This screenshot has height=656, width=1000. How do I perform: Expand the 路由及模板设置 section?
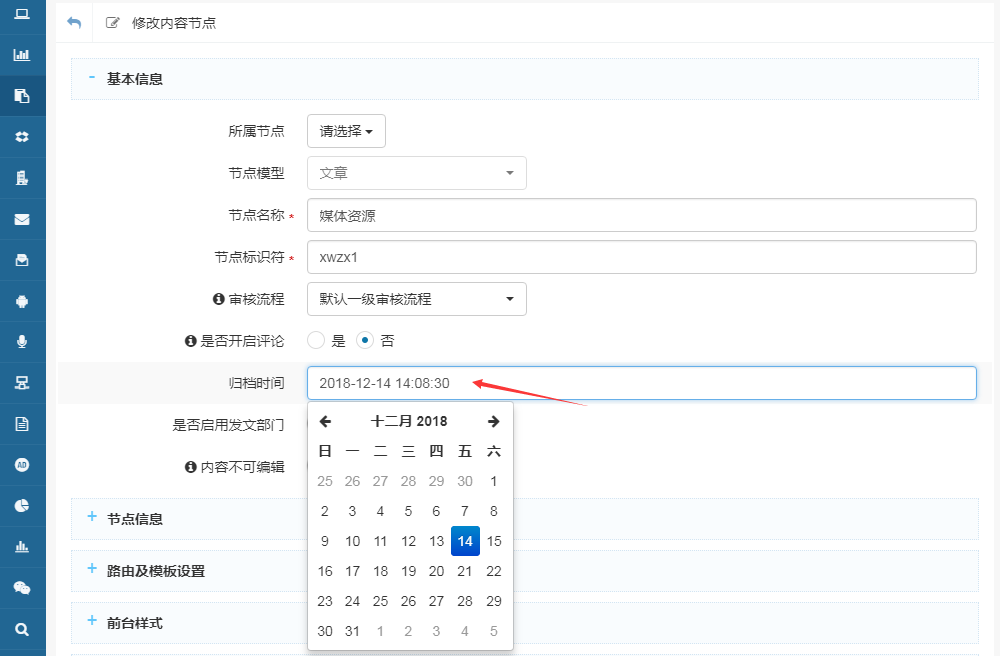coord(155,571)
